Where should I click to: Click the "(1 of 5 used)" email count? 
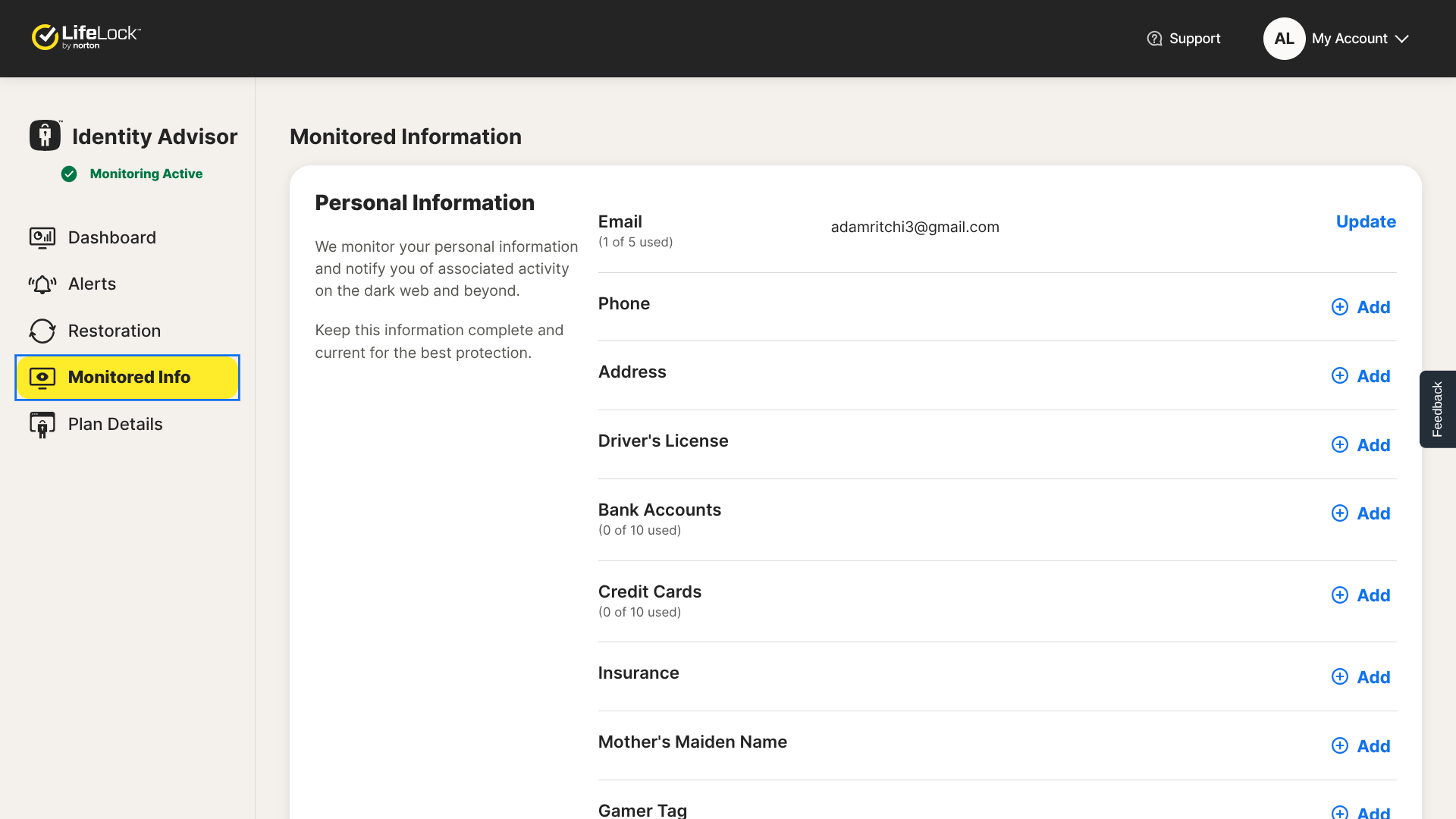point(635,243)
